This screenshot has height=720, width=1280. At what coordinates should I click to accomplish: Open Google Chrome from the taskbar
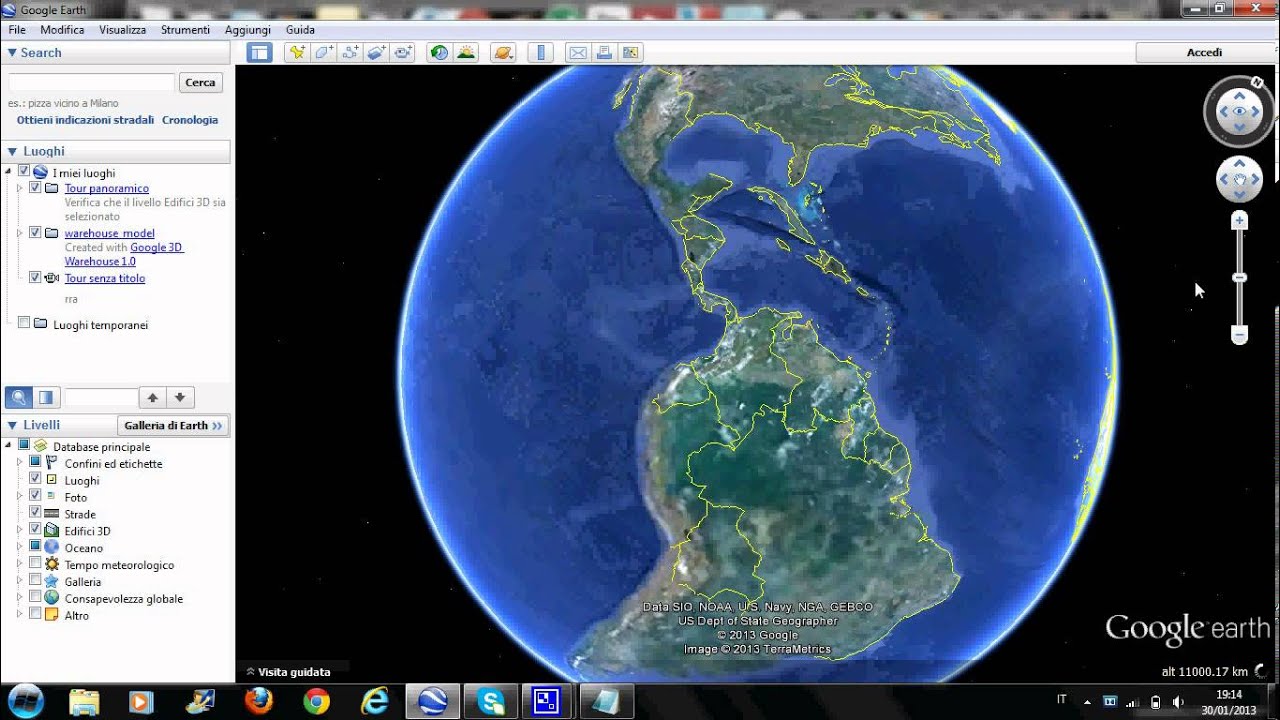[x=316, y=701]
